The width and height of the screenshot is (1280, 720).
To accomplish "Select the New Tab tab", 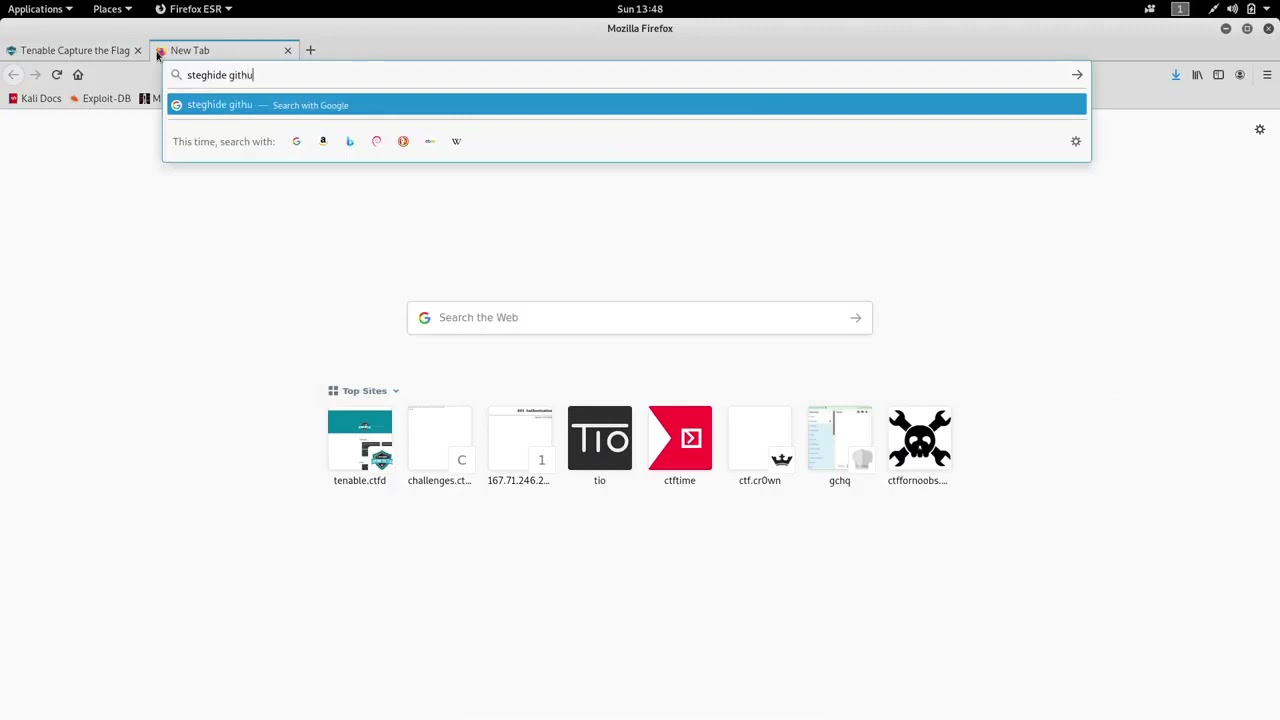I will pyautogui.click(x=225, y=50).
